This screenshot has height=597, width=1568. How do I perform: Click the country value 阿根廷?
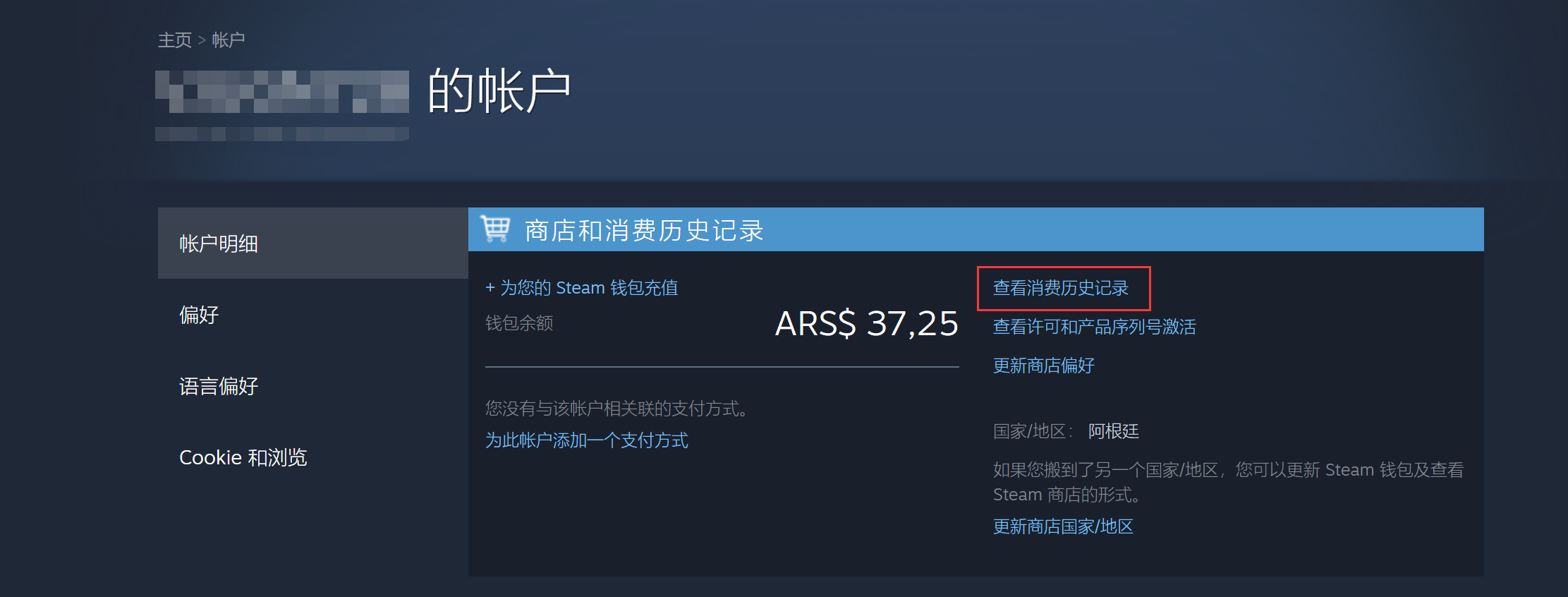coord(1114,431)
